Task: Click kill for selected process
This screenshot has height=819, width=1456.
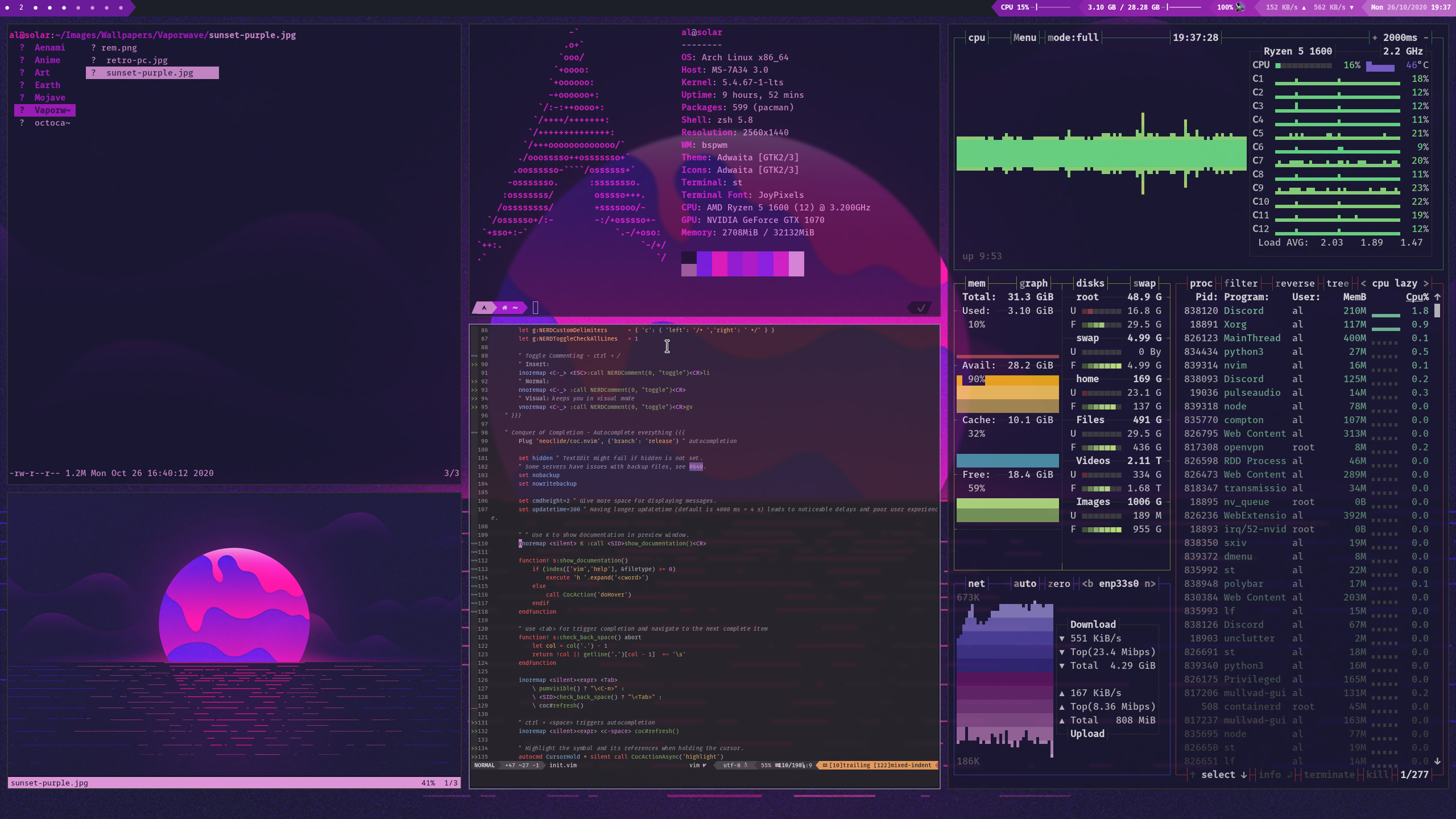Action: coord(1378,775)
